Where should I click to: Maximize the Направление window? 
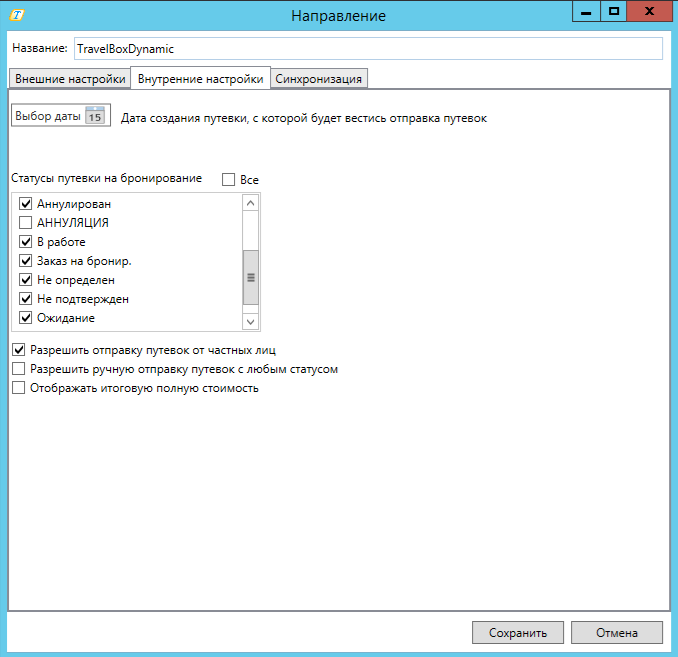point(614,11)
